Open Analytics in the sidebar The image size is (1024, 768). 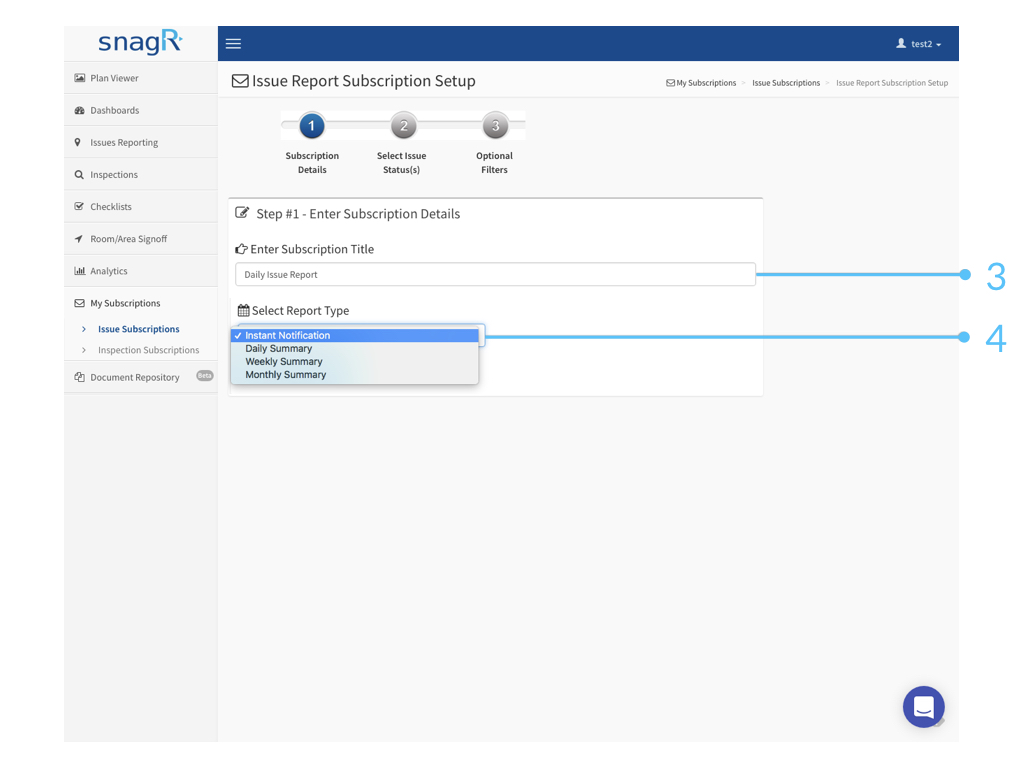(x=141, y=270)
